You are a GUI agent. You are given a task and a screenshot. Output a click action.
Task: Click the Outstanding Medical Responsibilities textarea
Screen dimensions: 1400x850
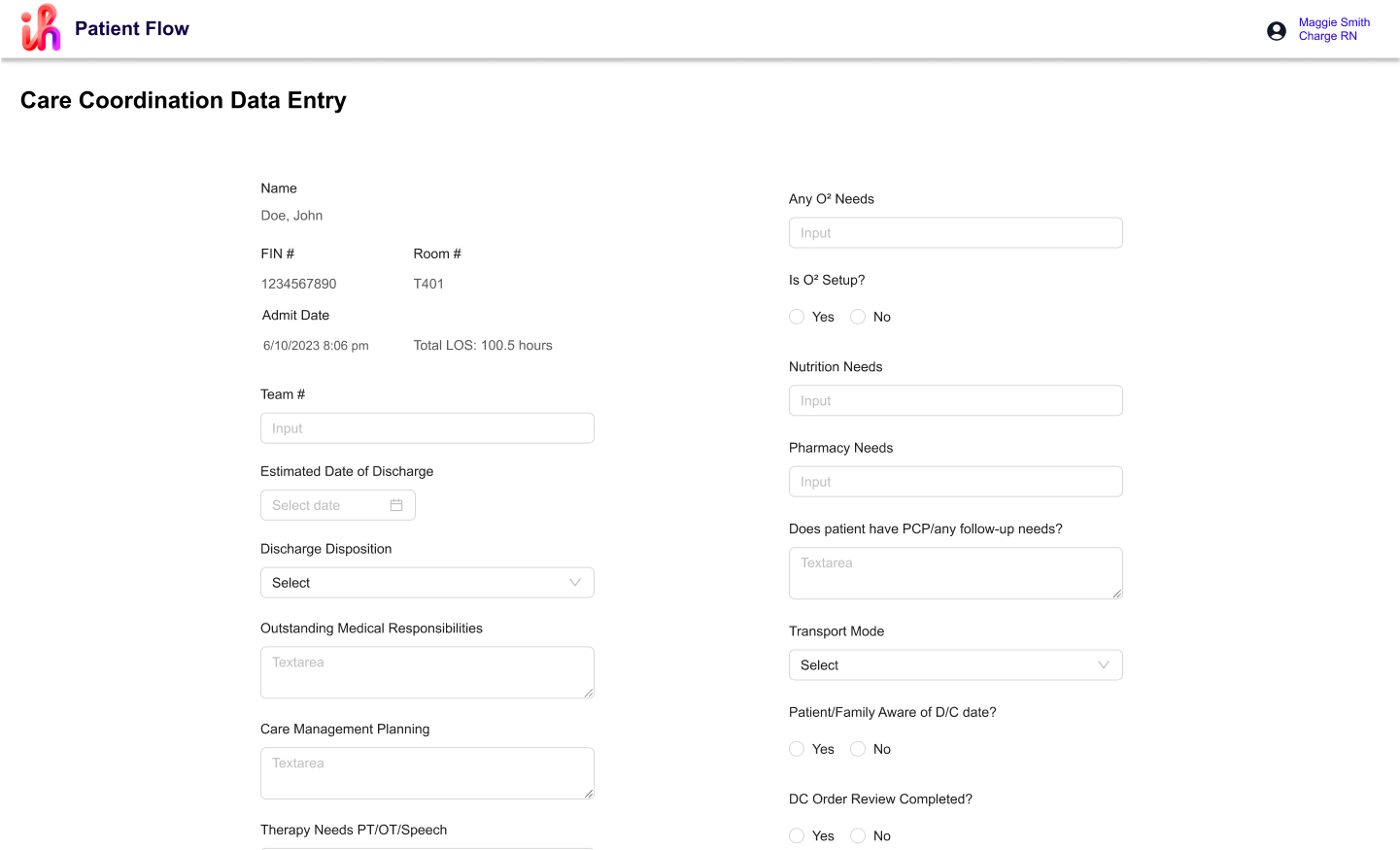(427, 672)
